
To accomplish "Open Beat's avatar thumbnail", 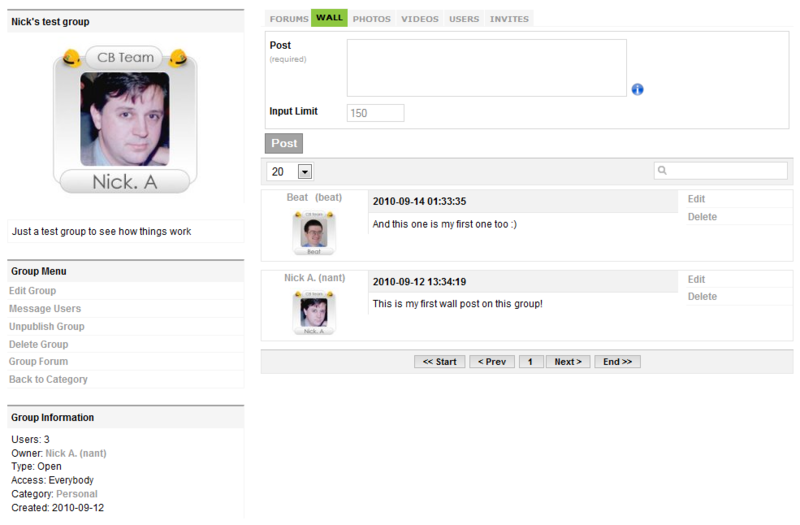I will (x=314, y=233).
